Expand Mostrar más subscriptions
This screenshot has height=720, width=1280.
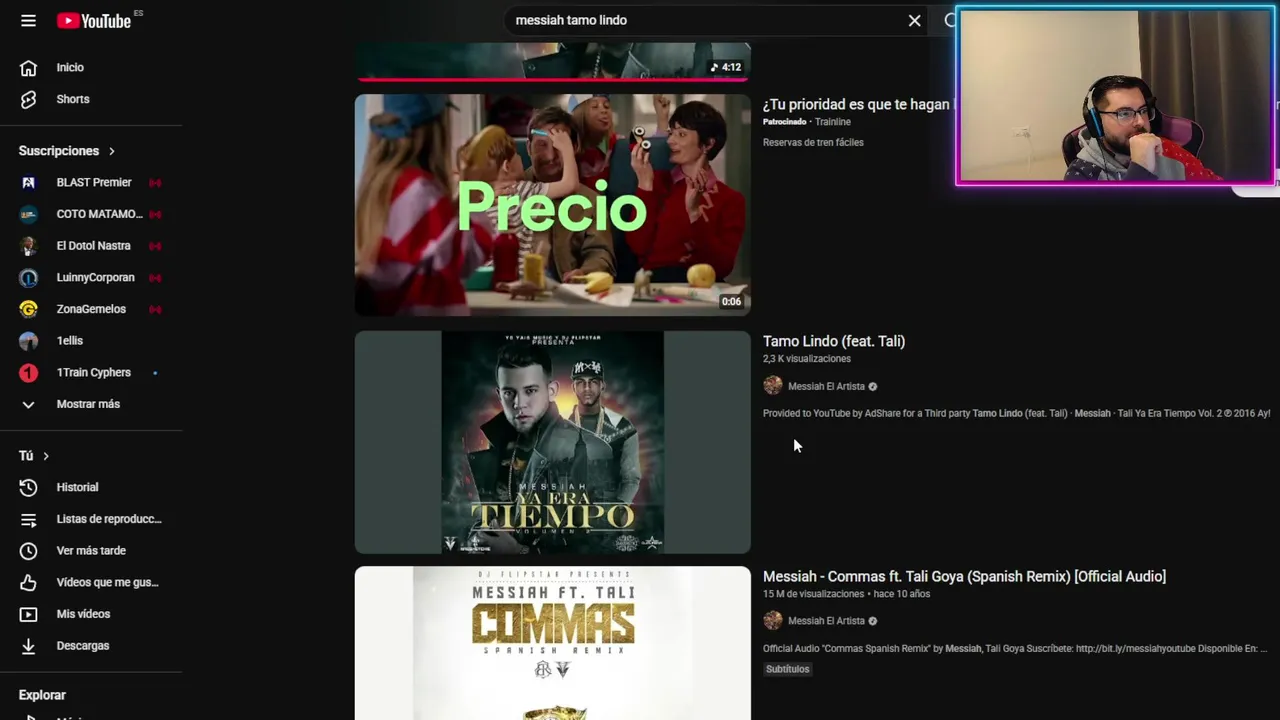pyautogui.click(x=88, y=404)
